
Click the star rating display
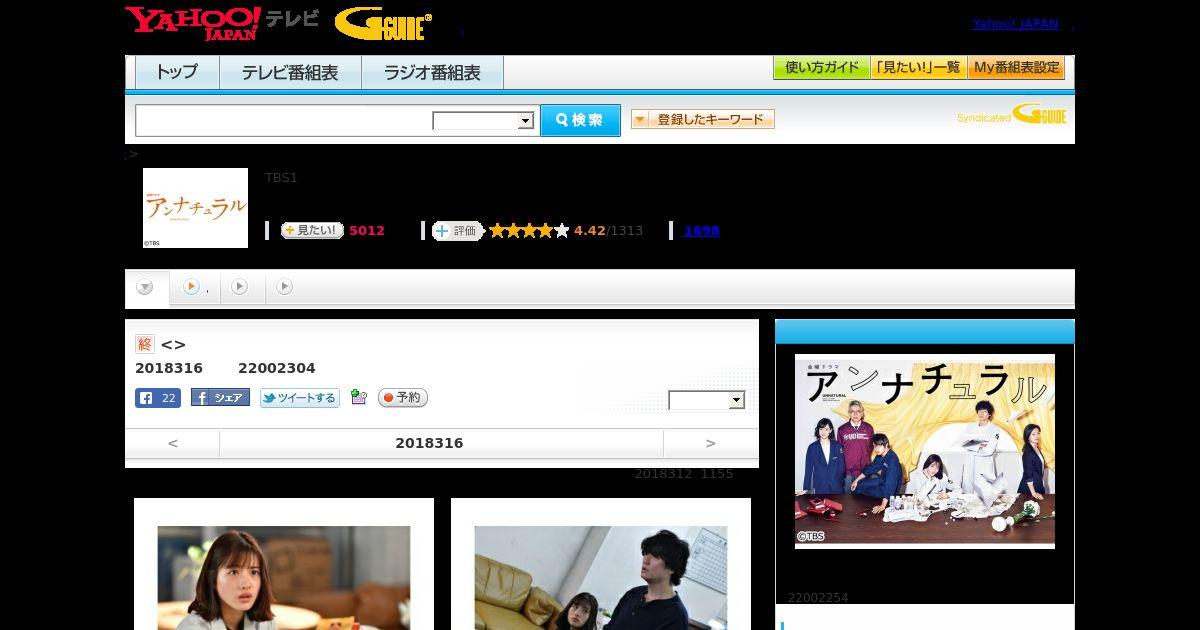(529, 231)
